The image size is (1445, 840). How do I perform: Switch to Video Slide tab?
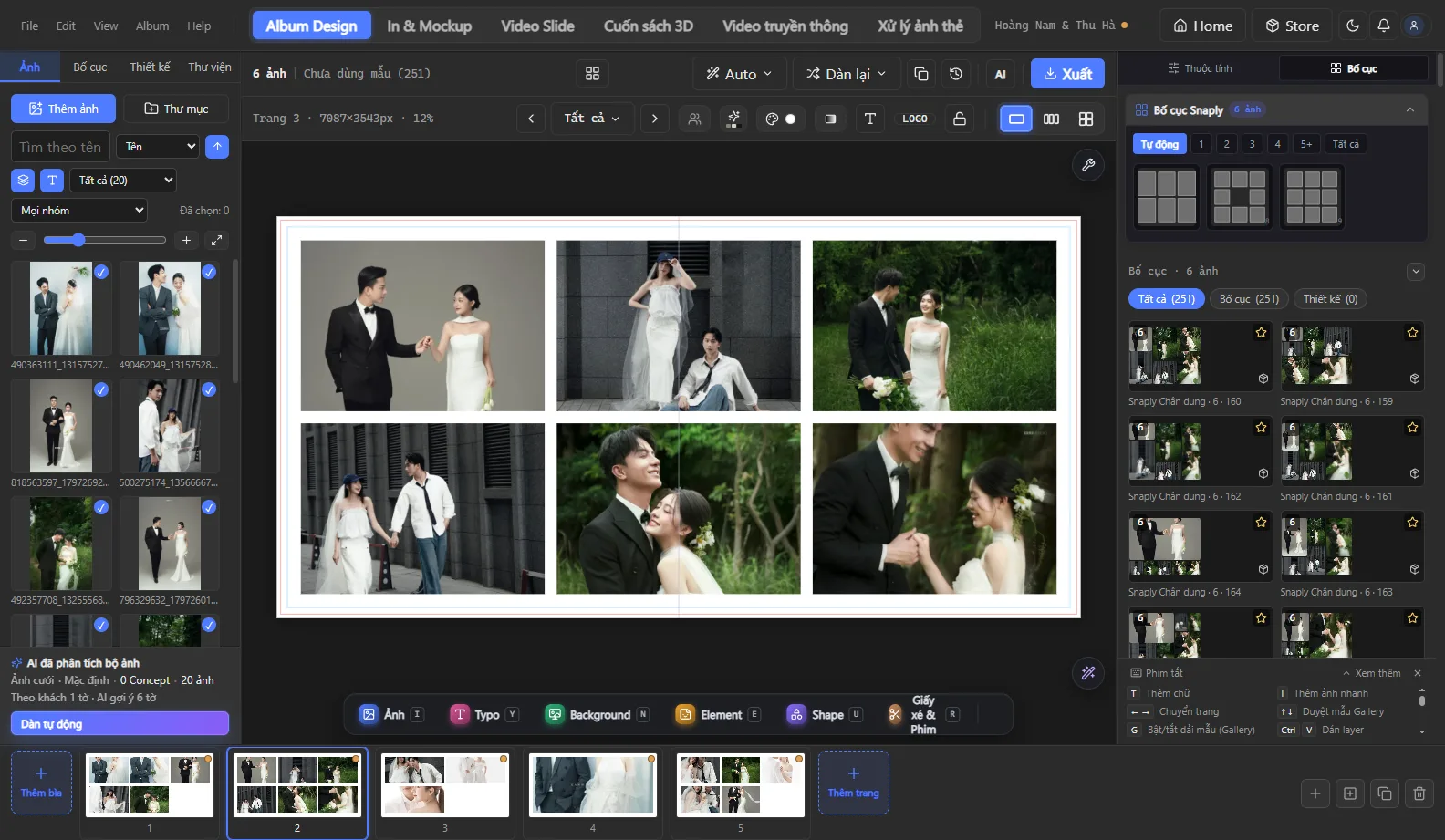coord(537,26)
